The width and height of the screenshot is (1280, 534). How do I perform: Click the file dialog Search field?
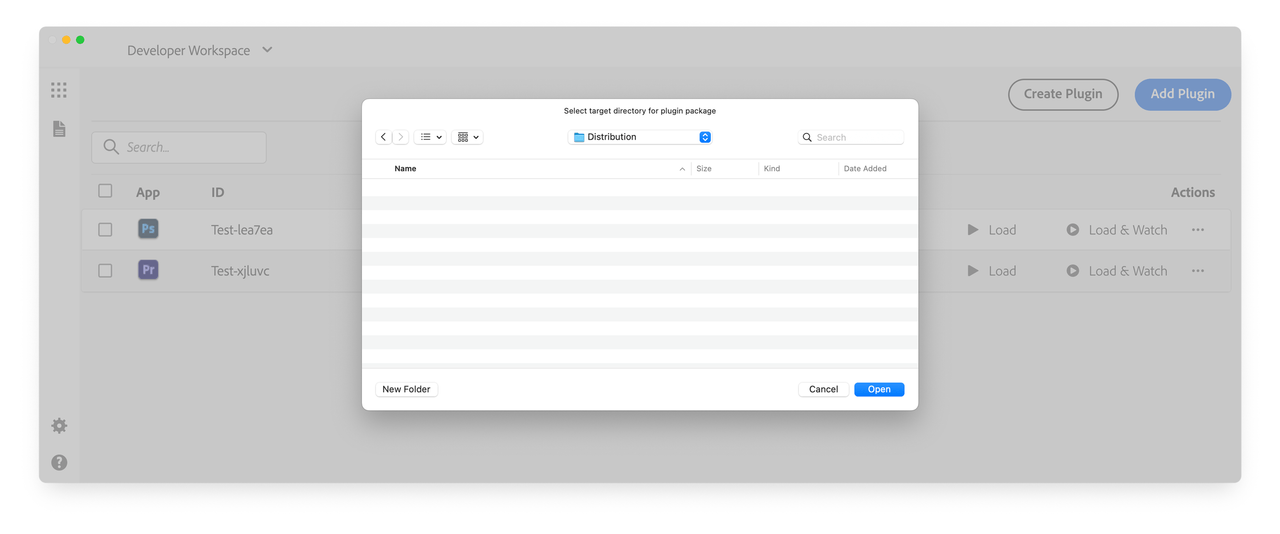point(851,137)
